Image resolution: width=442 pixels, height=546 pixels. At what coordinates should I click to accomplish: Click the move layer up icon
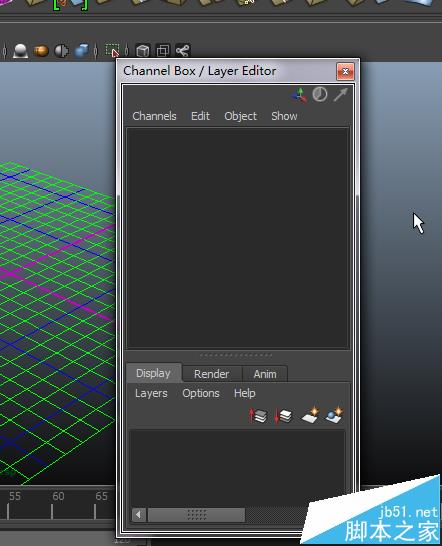258,415
